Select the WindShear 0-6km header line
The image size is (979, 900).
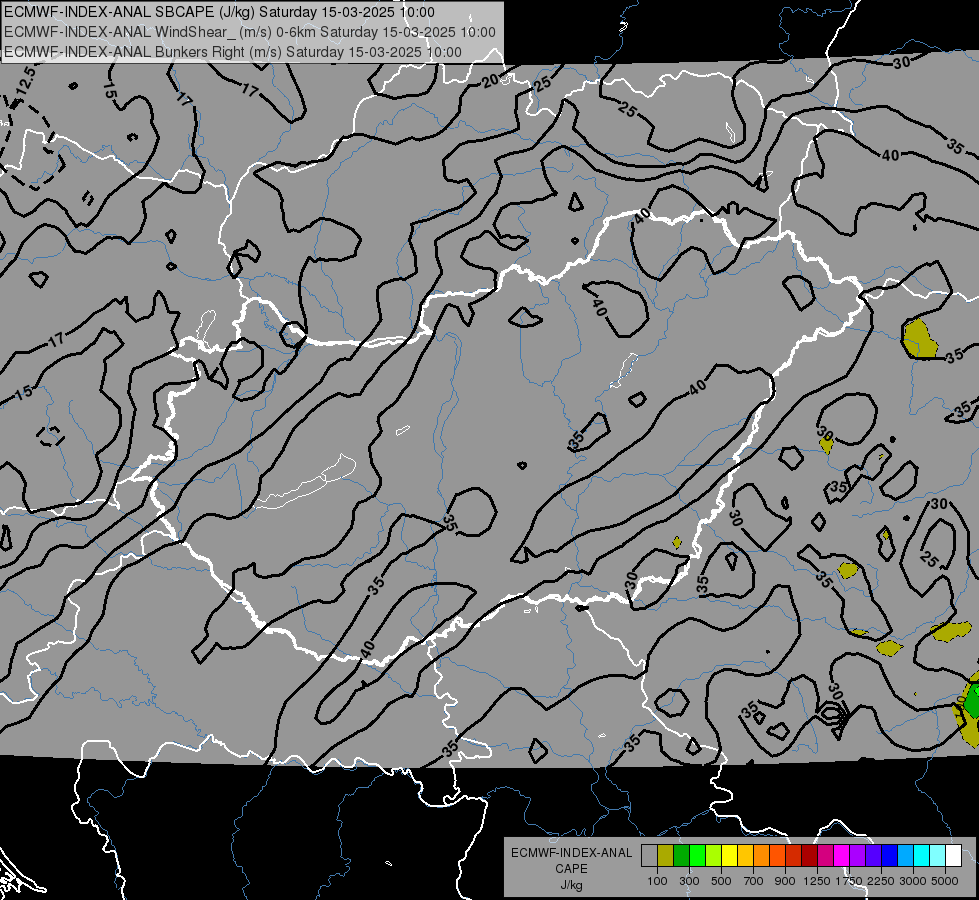point(250,32)
